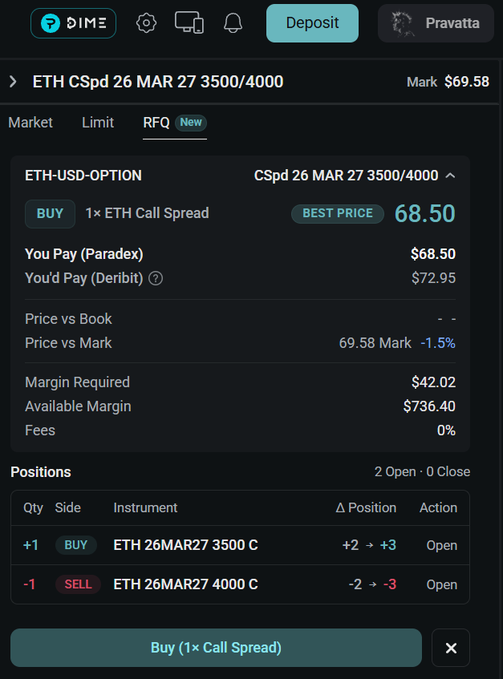Click the -1.5% price vs mark value
Image resolution: width=503 pixels, height=679 pixels.
click(438, 343)
